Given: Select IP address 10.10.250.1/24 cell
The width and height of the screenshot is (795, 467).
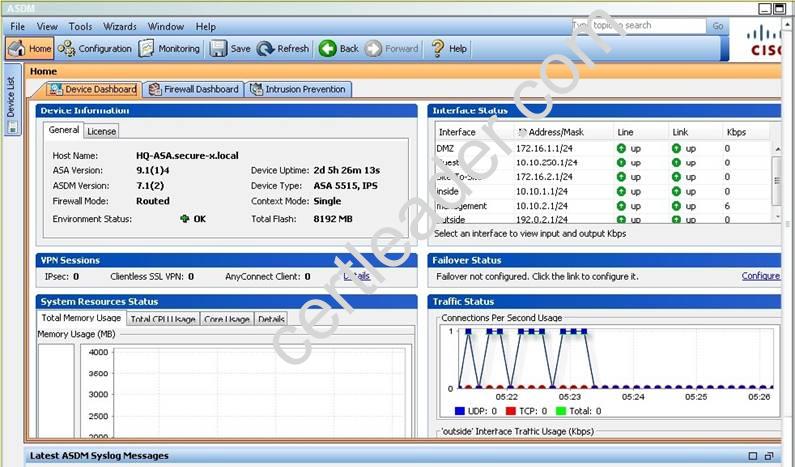Looking at the screenshot, I should (547, 163).
